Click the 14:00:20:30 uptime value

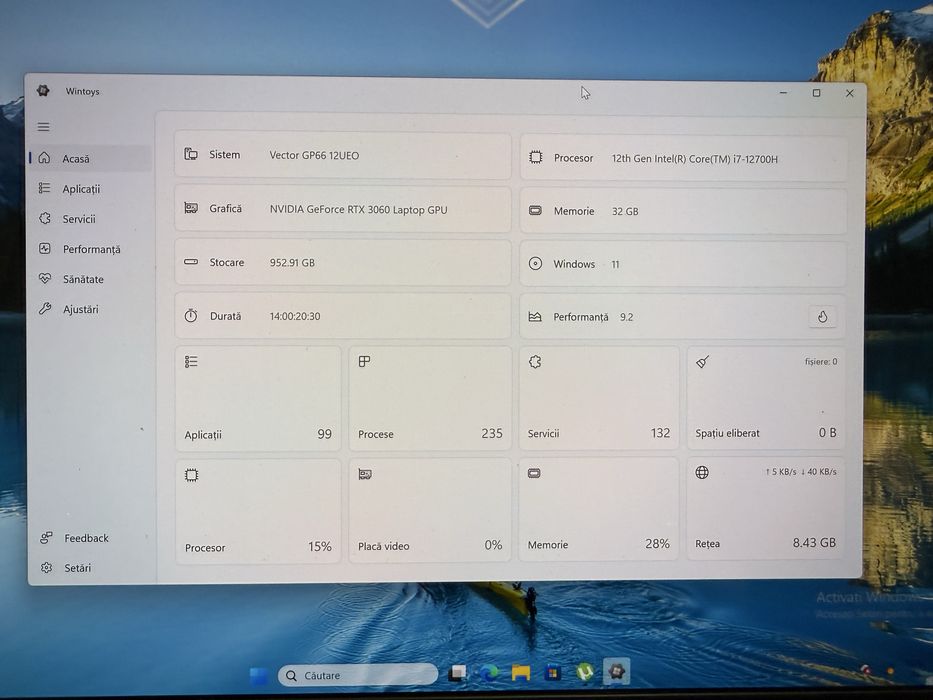(295, 316)
